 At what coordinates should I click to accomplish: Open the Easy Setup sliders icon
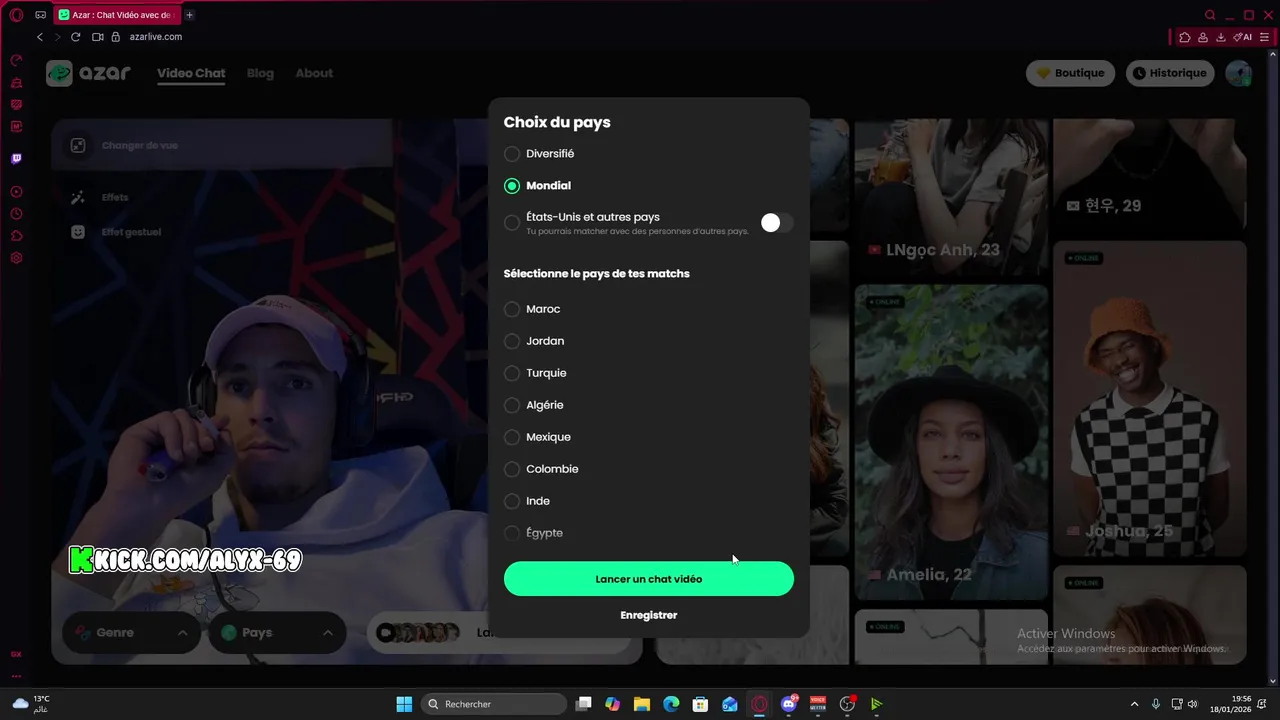pos(1265,37)
